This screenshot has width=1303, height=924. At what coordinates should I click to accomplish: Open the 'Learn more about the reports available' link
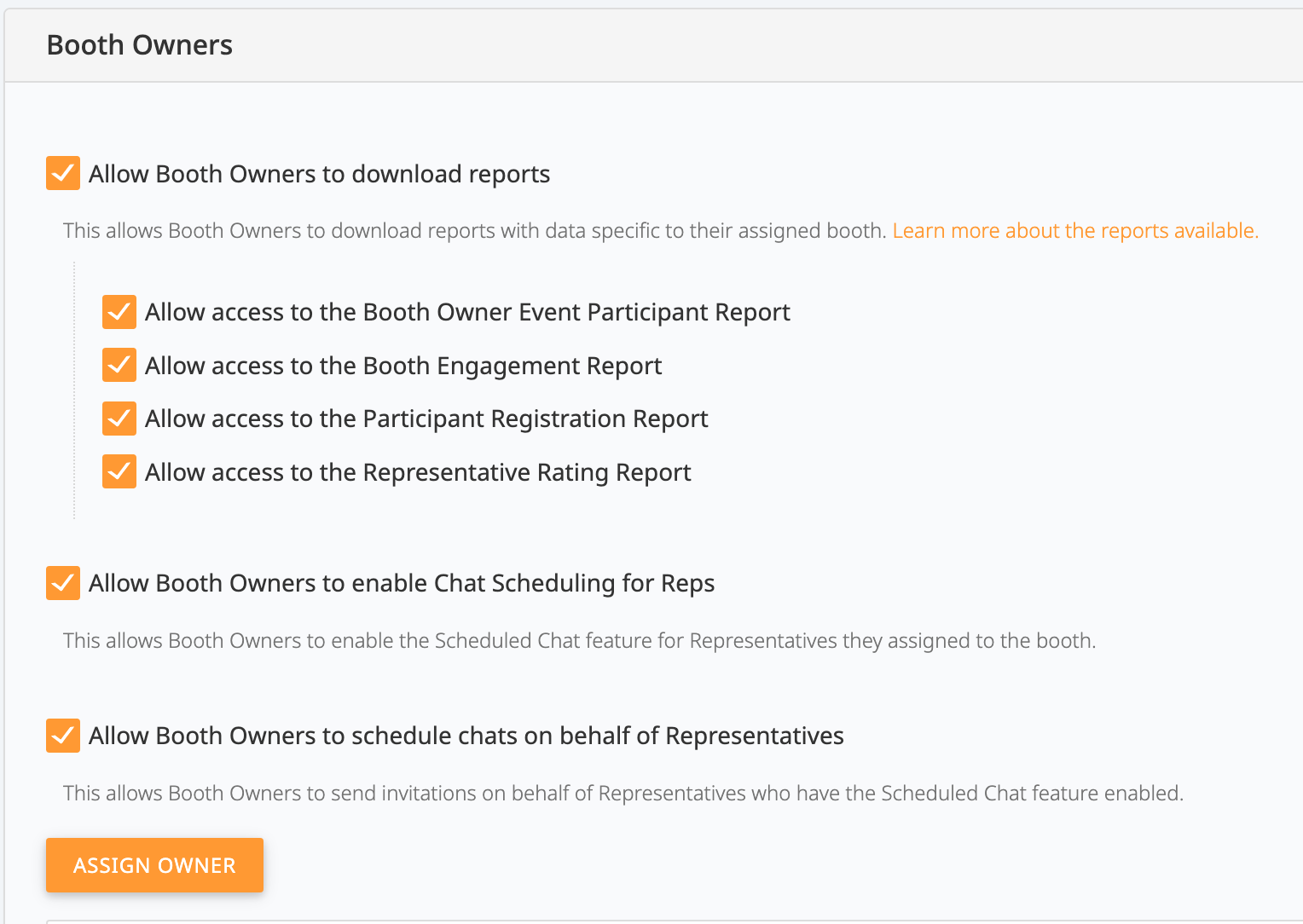coord(1074,231)
